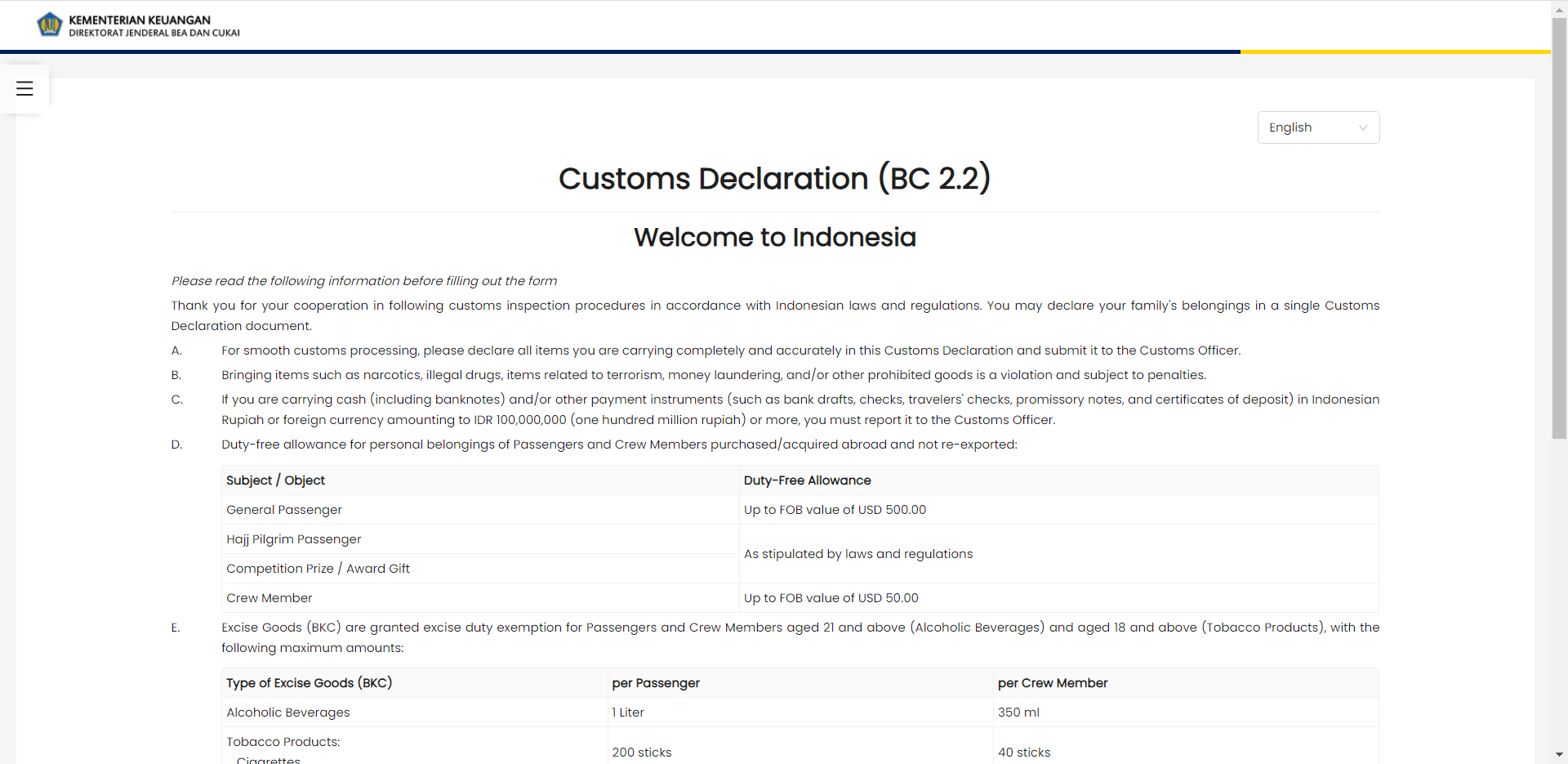Click the Kementerian Keuangan emblem logo
This screenshot has height=764, width=1568.
tap(50, 25)
